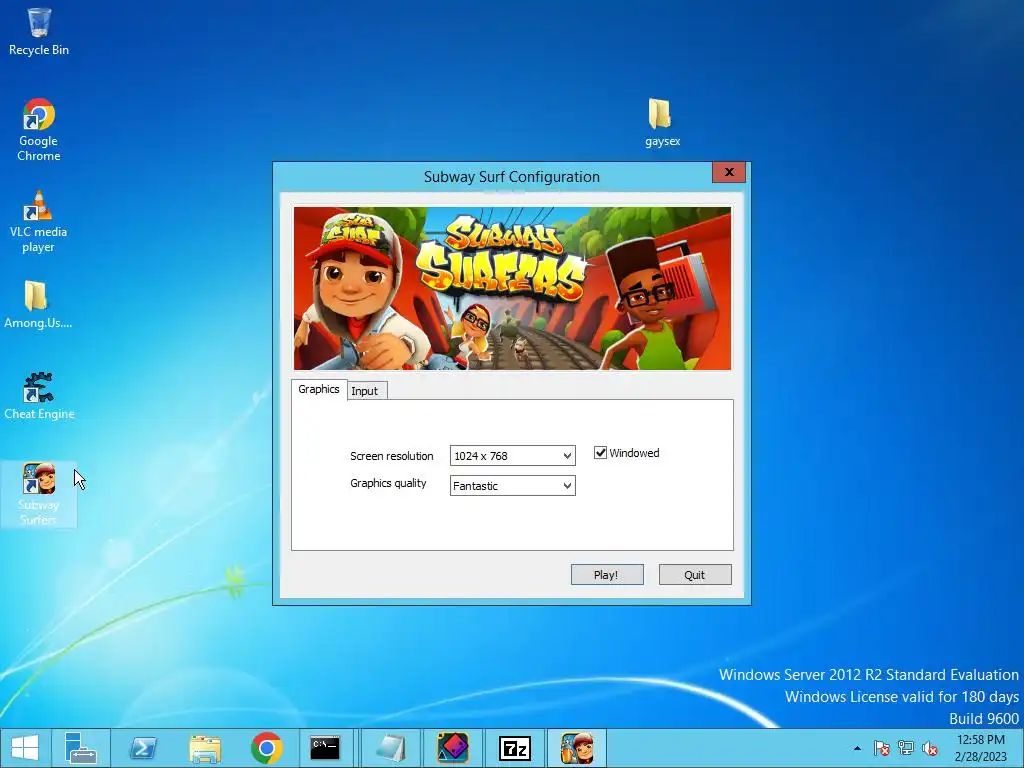Open the Action Center flag icon
The image size is (1024, 768).
(x=882, y=748)
